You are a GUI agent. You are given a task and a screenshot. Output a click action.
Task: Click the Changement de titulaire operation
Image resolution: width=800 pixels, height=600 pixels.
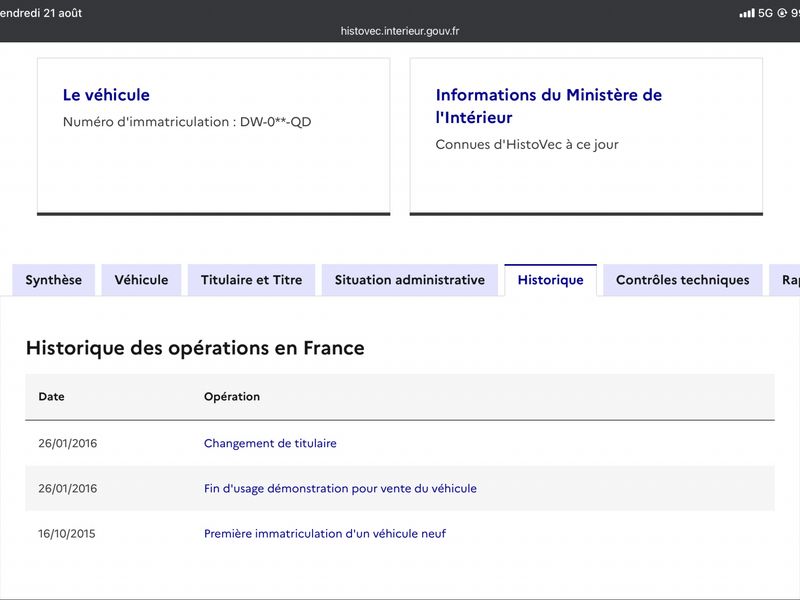(x=270, y=443)
